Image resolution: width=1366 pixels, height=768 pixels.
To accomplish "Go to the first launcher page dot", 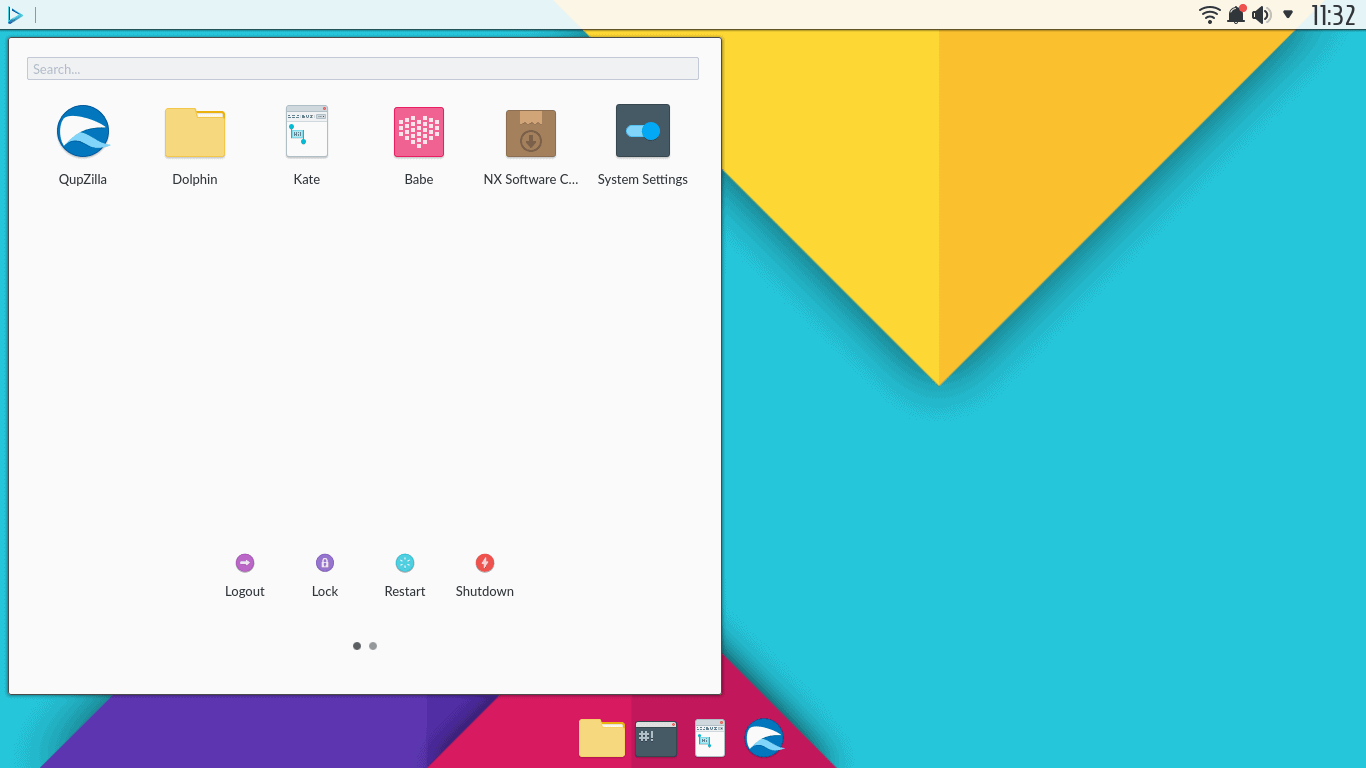I will (x=357, y=646).
